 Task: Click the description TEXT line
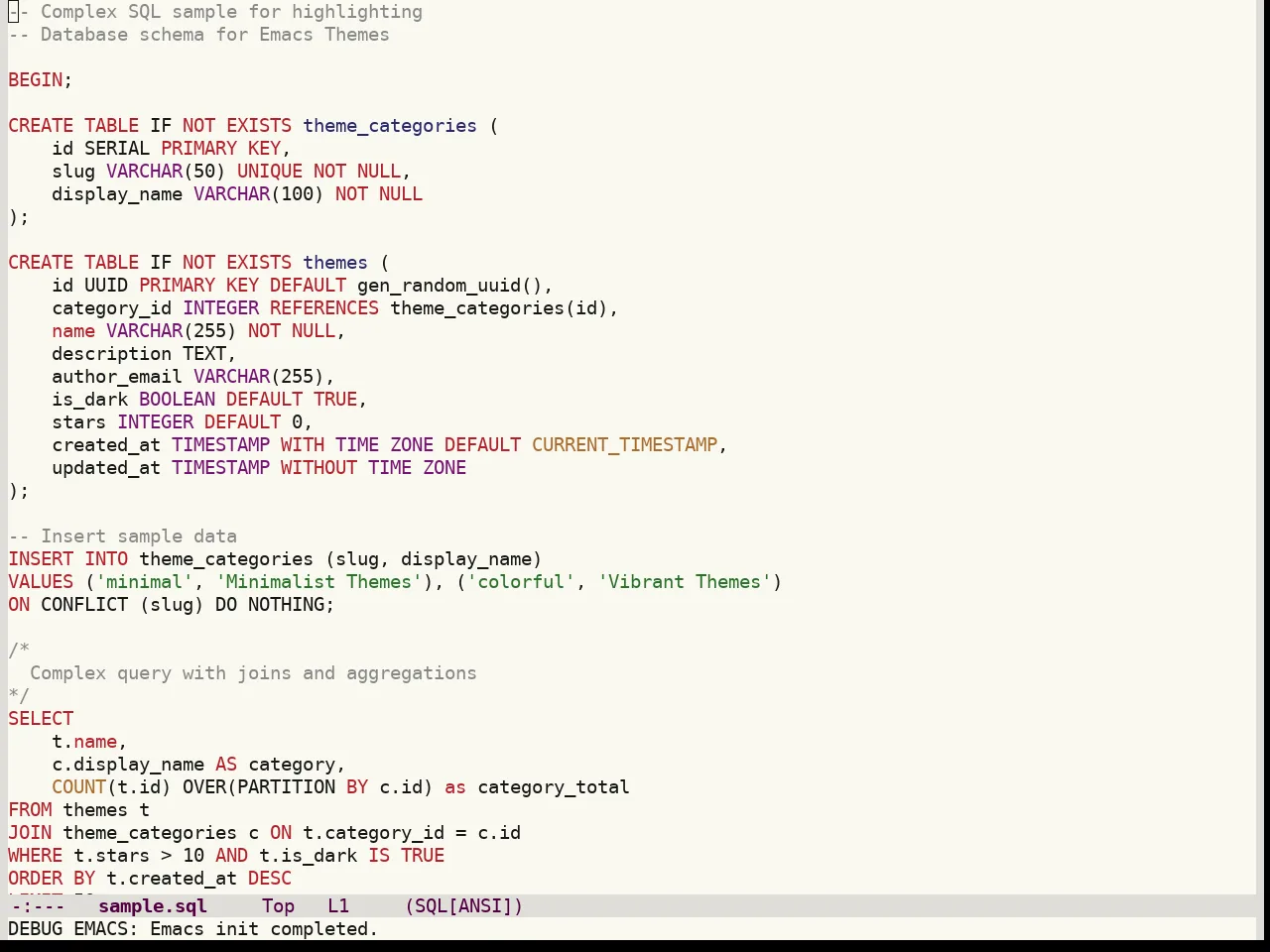tap(144, 354)
